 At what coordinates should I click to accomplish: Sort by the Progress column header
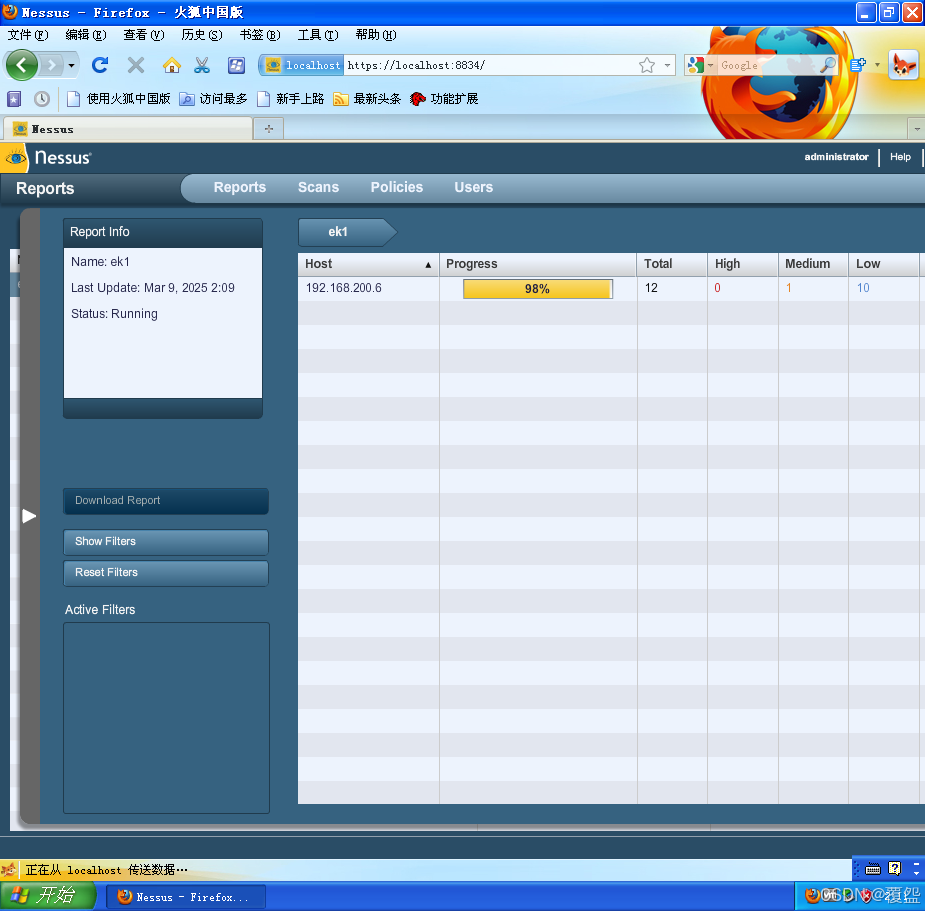[538, 264]
